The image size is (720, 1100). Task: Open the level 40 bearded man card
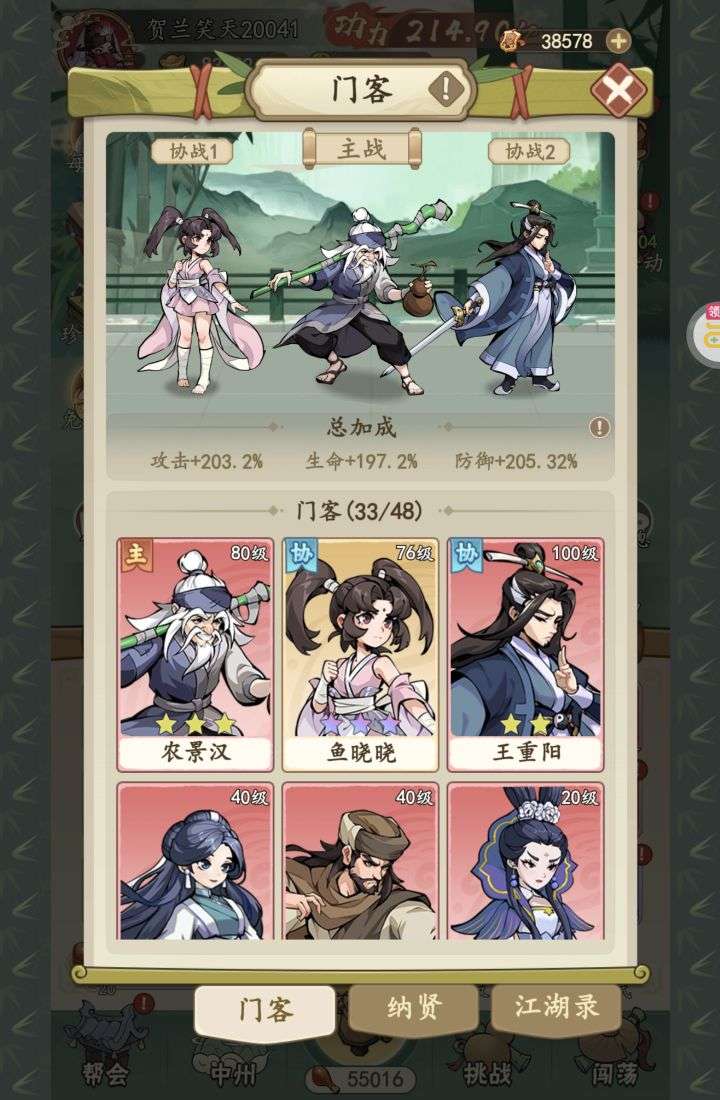coord(361,861)
